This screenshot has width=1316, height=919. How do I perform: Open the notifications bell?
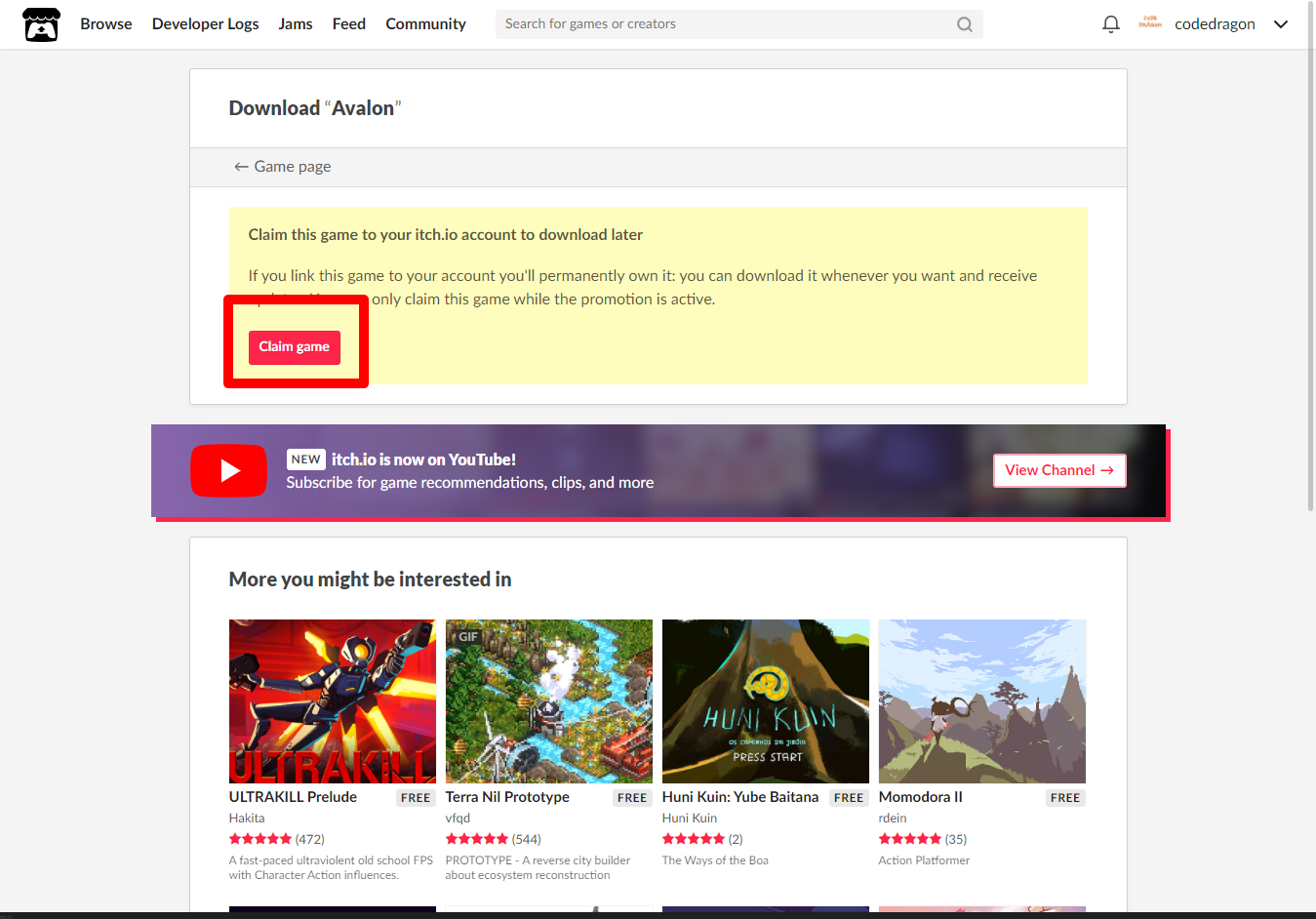point(1110,24)
